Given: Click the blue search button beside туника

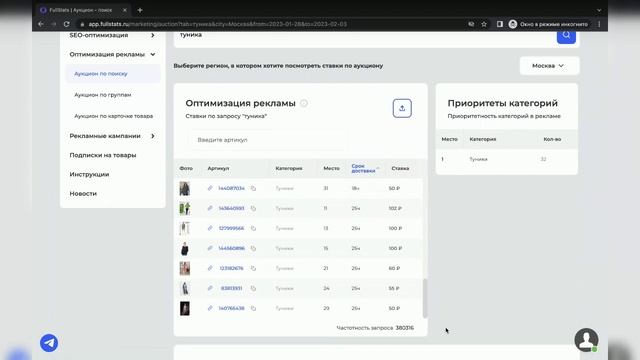Looking at the screenshot, I should [566, 35].
